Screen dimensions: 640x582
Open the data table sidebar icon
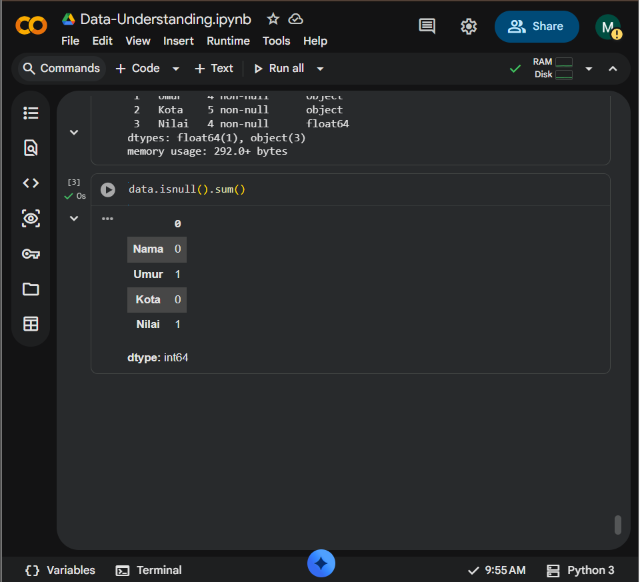(31, 324)
